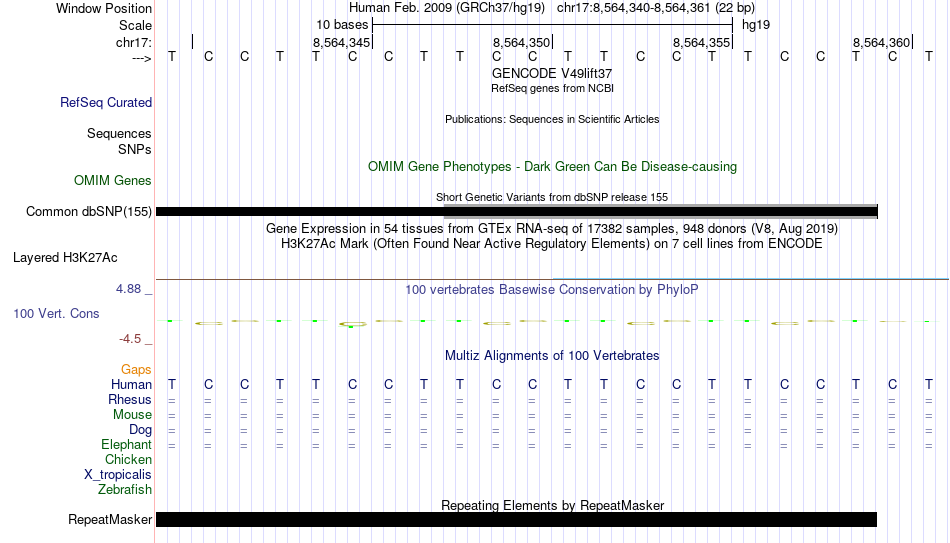Viewport: 950px width, 543px height.
Task: Click the chr17:8,564,340-8,564,361 position text
Action: 634,8
